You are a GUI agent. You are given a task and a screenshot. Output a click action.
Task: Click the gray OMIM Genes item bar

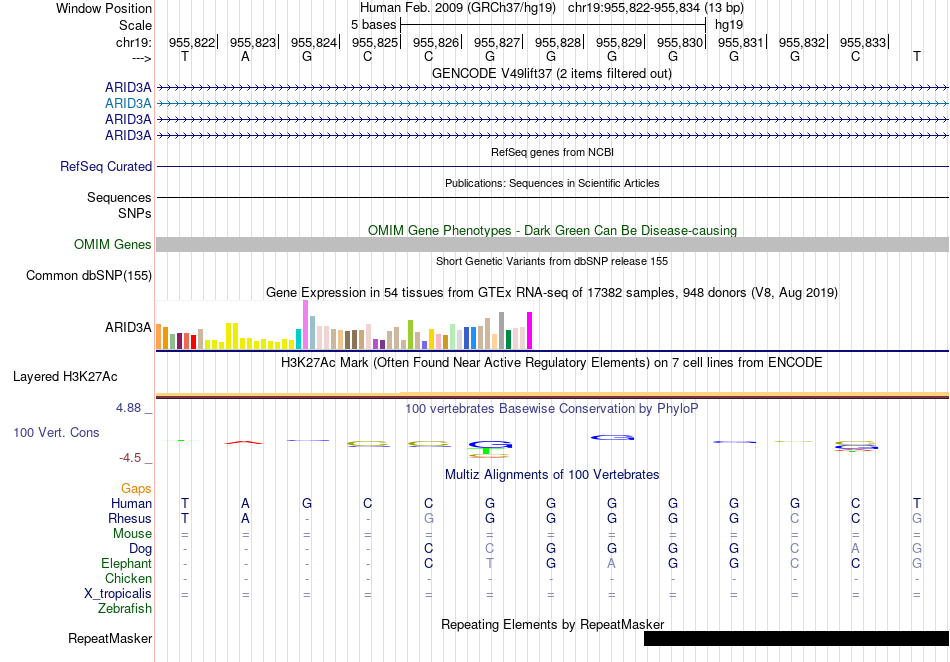[552, 245]
